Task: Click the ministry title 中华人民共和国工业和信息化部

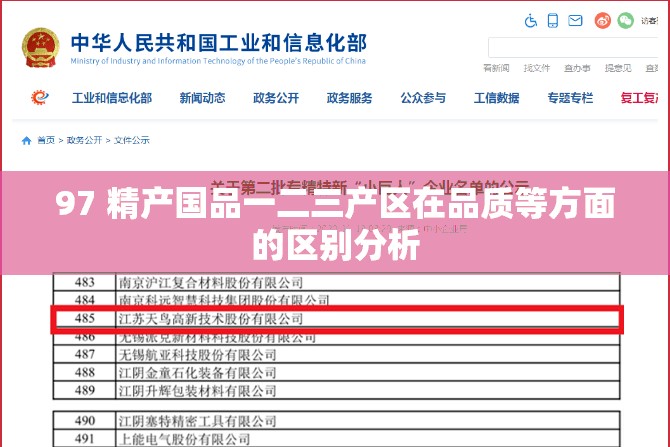Action: [x=219, y=43]
